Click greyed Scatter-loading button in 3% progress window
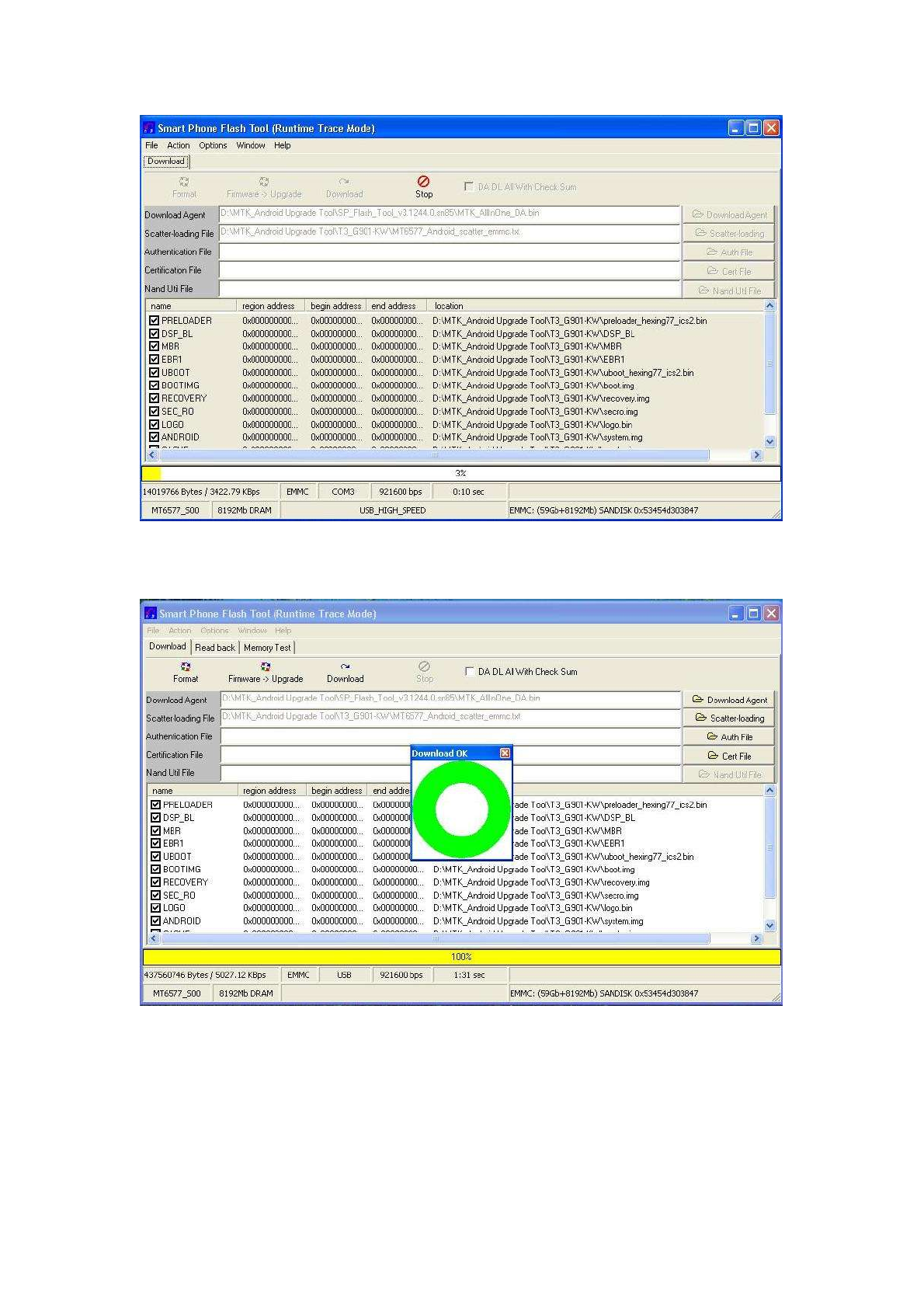The image size is (924, 1308). point(728,233)
